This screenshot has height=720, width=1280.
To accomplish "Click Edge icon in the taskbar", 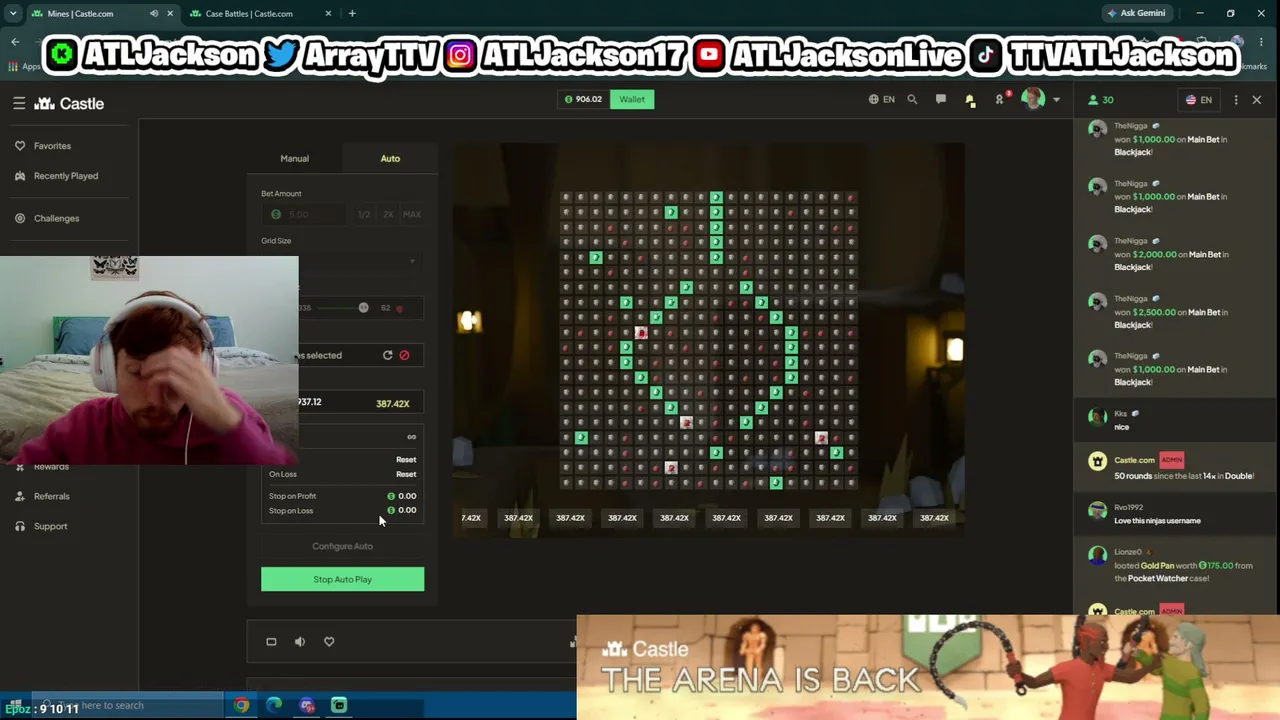I will [x=274, y=705].
